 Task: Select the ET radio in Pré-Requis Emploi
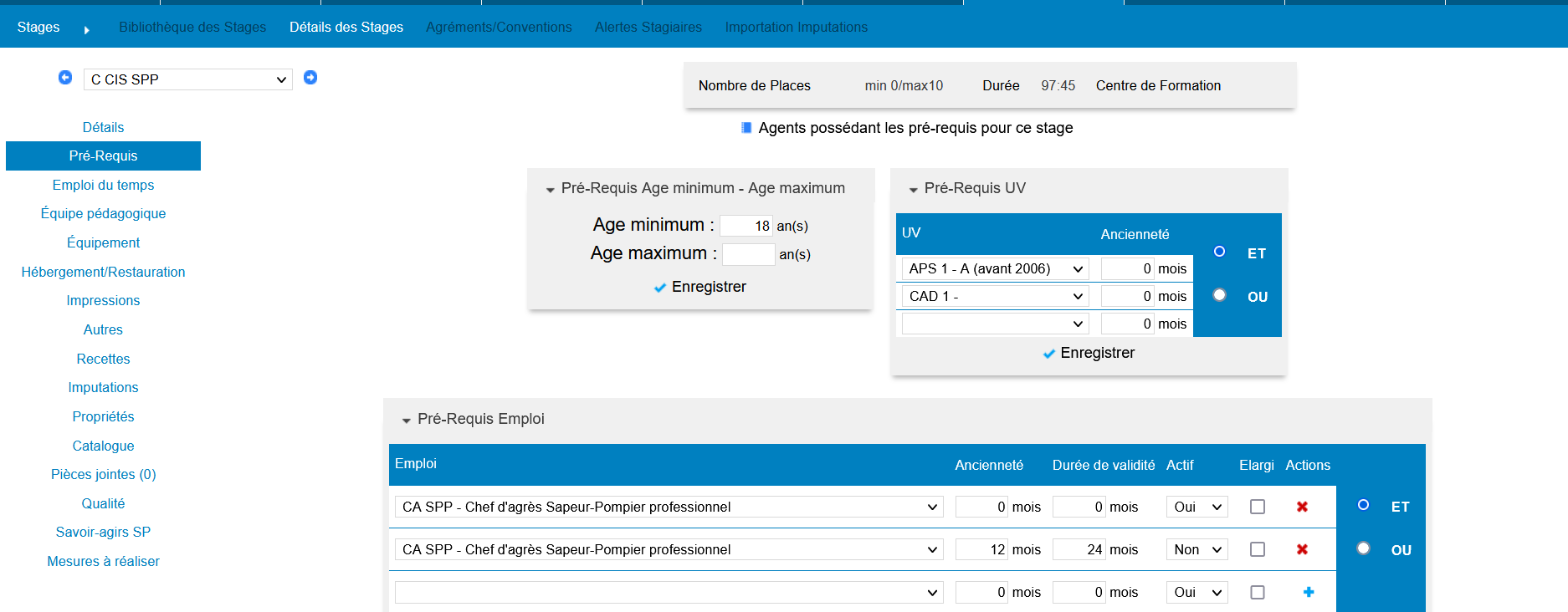[x=1363, y=505]
